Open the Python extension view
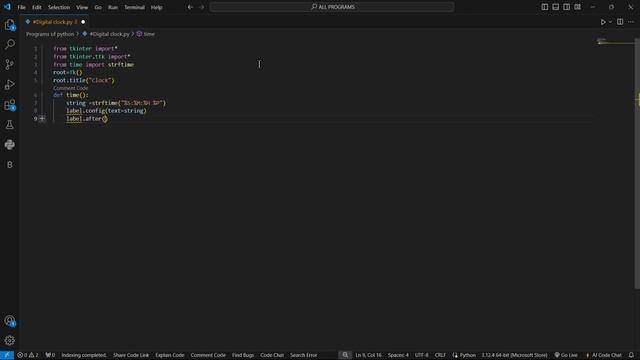Screen dimensions: 640x360 (x=10, y=144)
